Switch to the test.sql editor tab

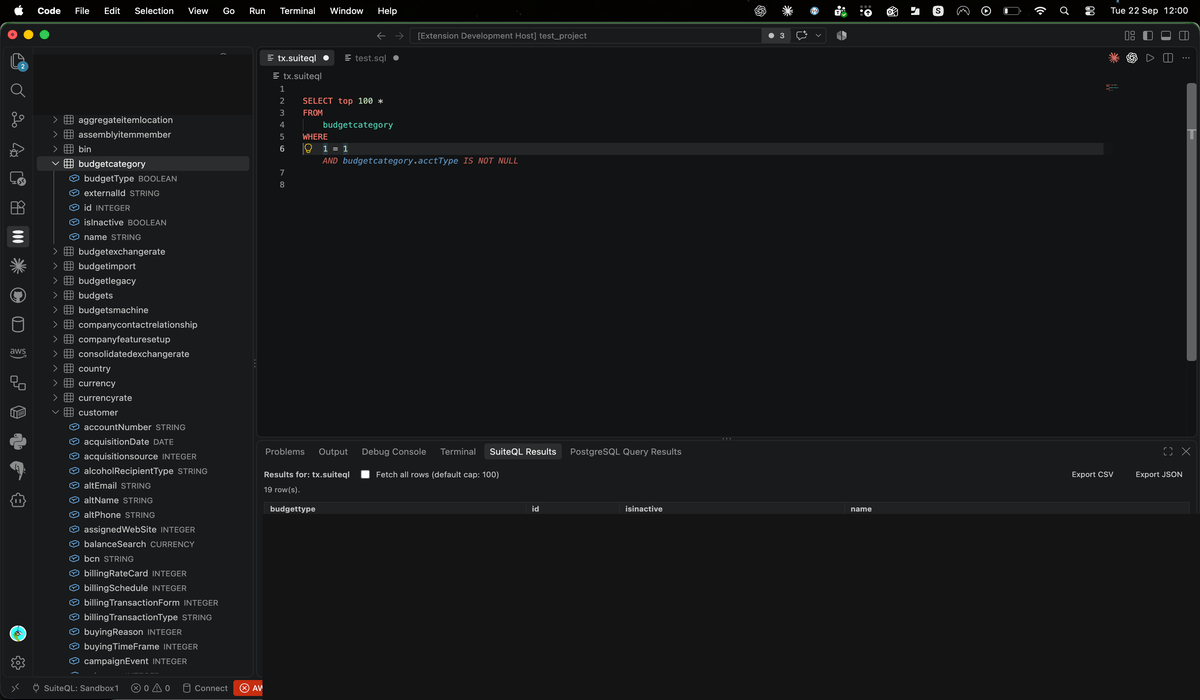tap(370, 58)
